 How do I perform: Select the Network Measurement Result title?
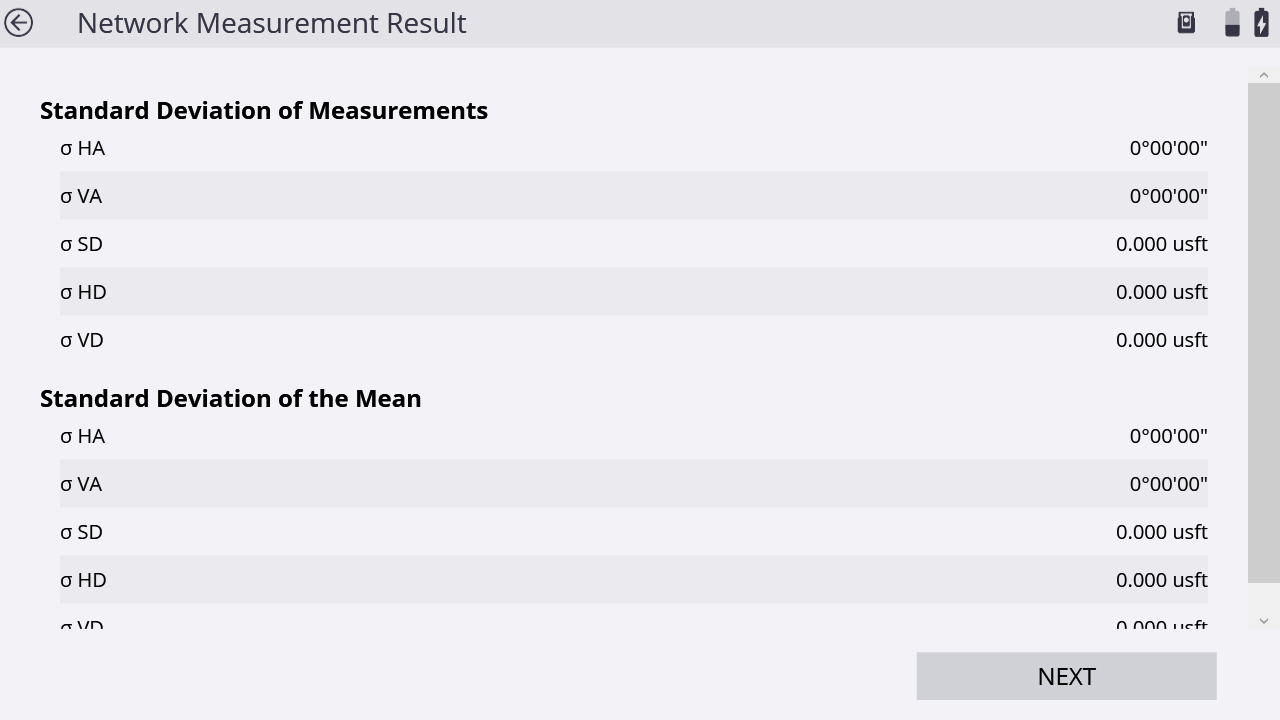(272, 23)
